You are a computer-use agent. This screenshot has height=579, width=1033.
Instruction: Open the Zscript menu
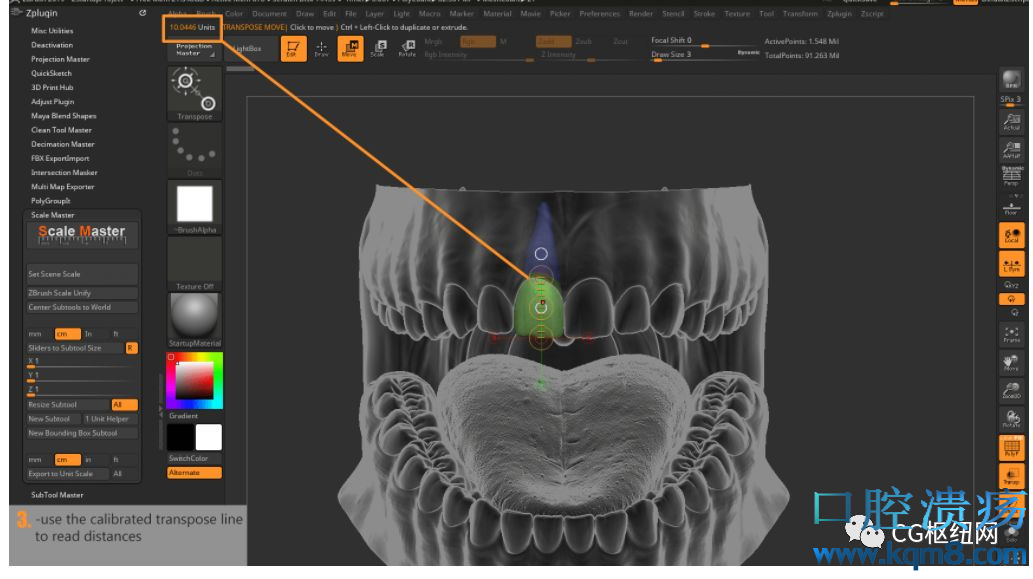tap(872, 13)
